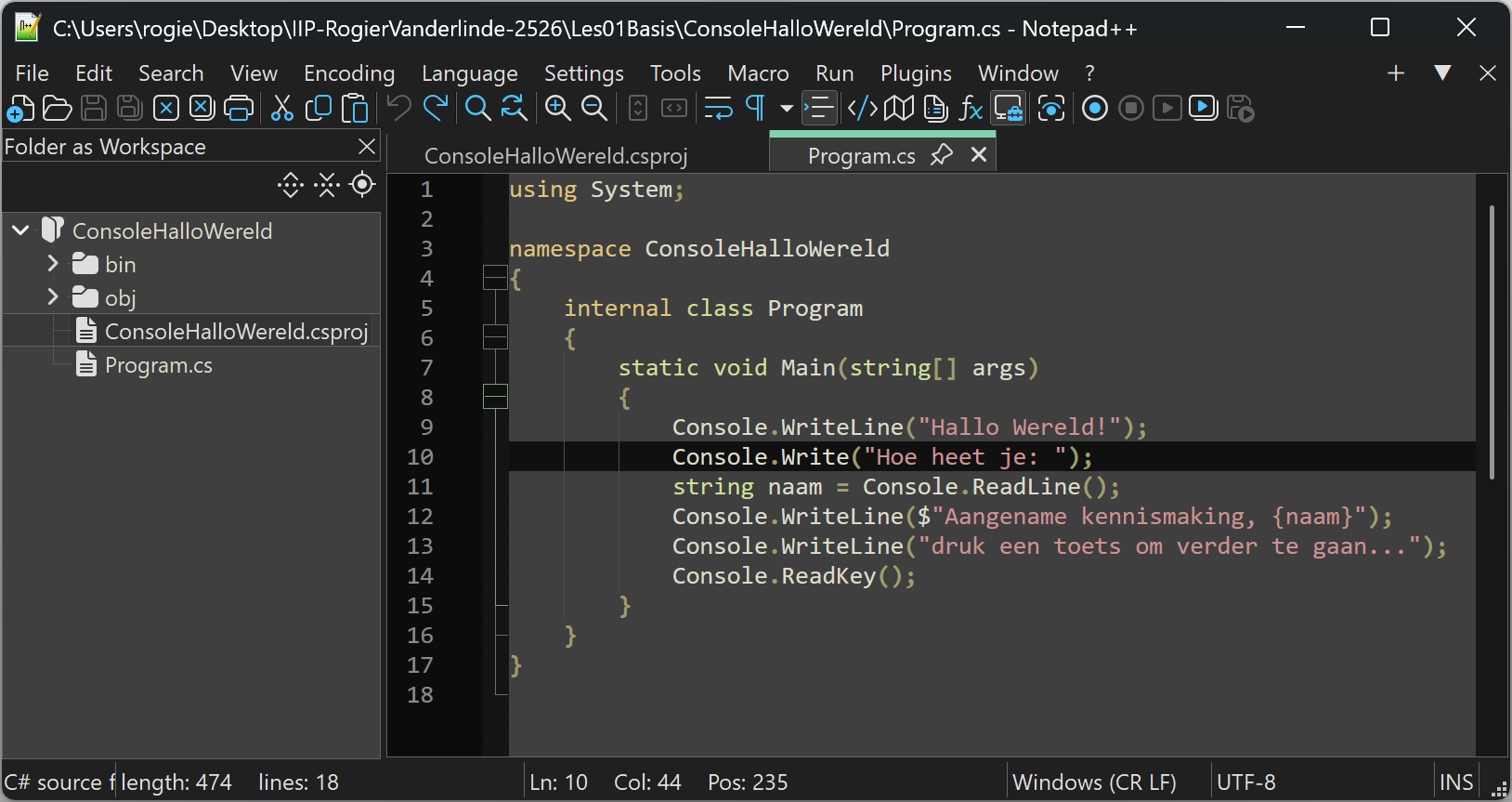Toggle synchronized vertical scrolling
Screen dimensions: 1512x802
click(638, 109)
